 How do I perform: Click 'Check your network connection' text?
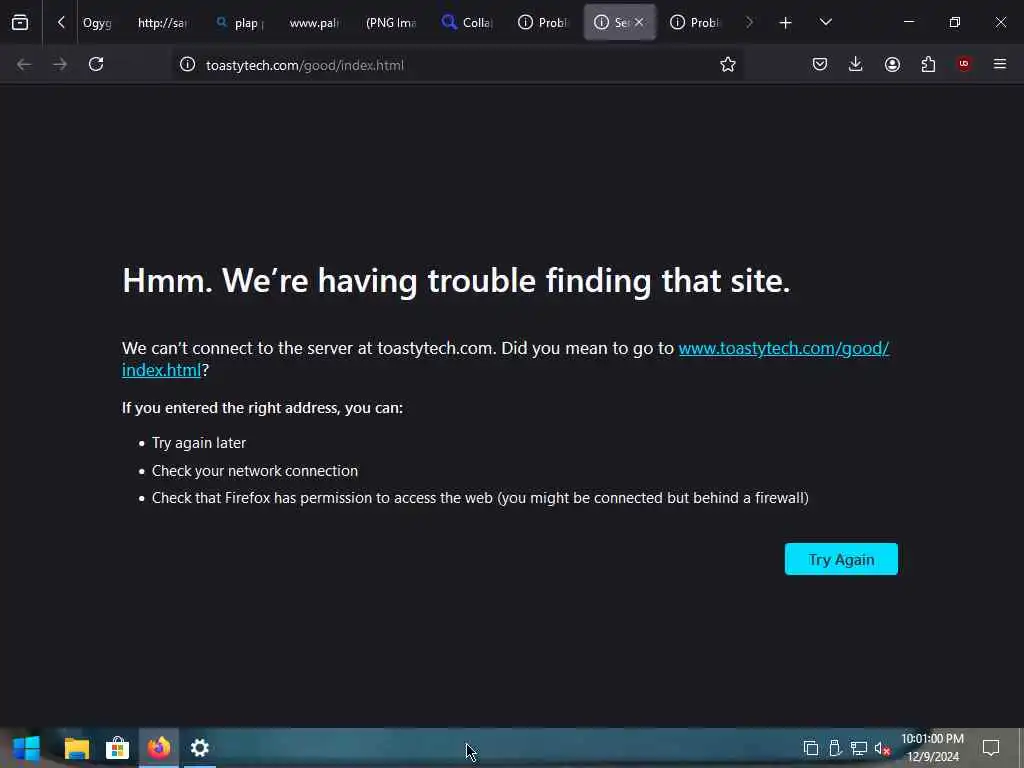coord(255,471)
